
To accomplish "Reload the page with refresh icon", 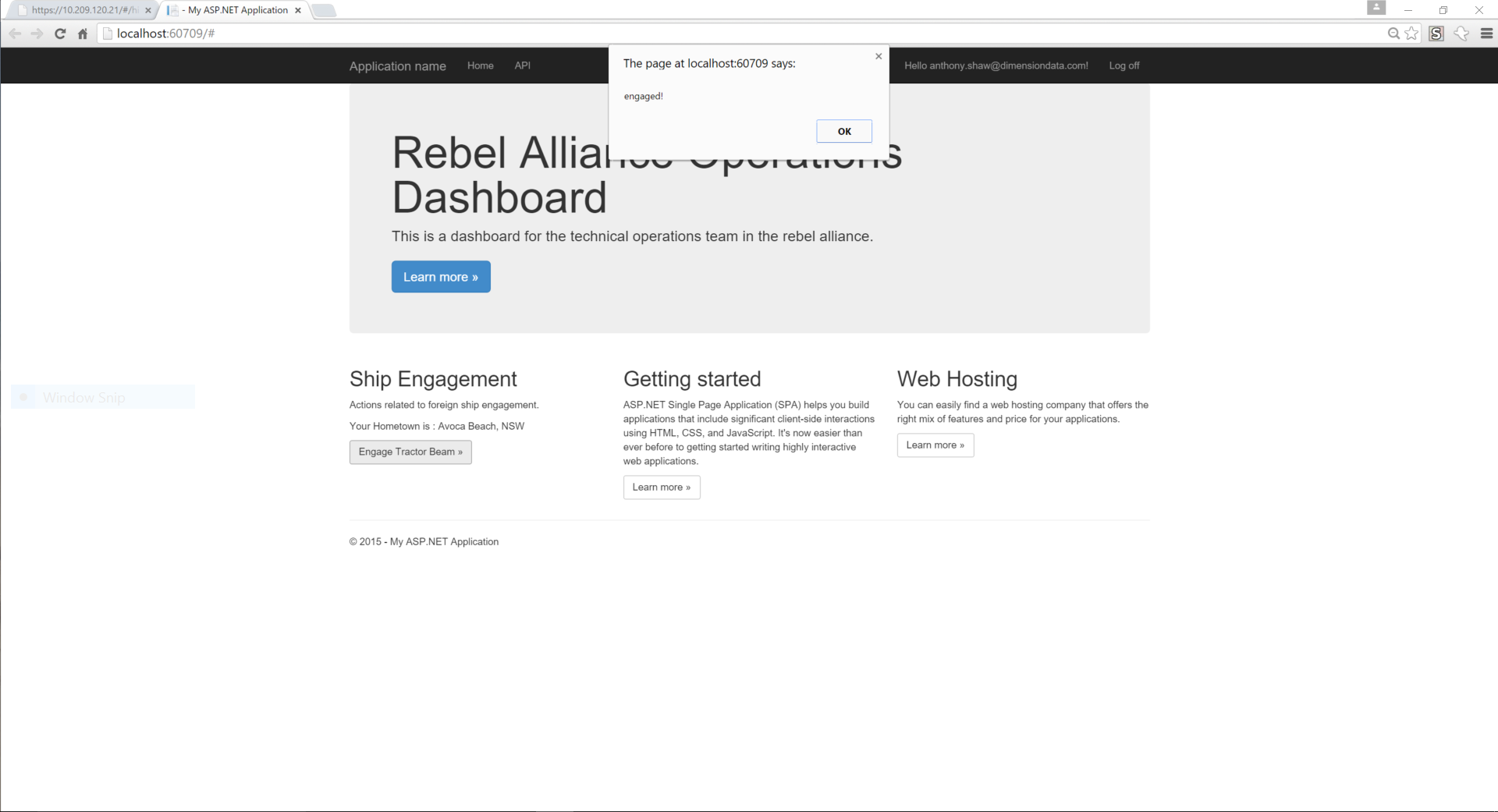I will coord(60,34).
